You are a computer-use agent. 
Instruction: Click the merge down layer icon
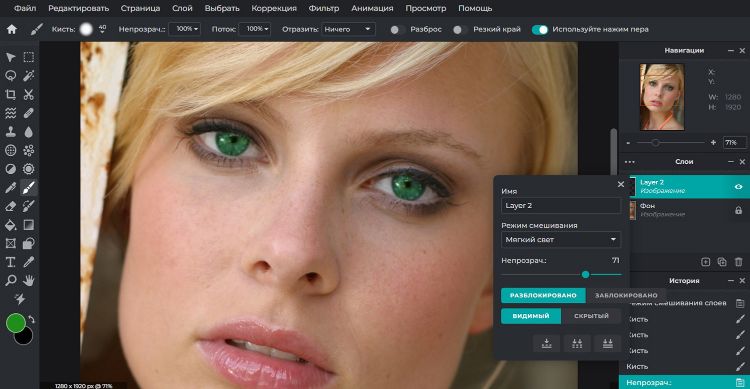click(x=546, y=344)
